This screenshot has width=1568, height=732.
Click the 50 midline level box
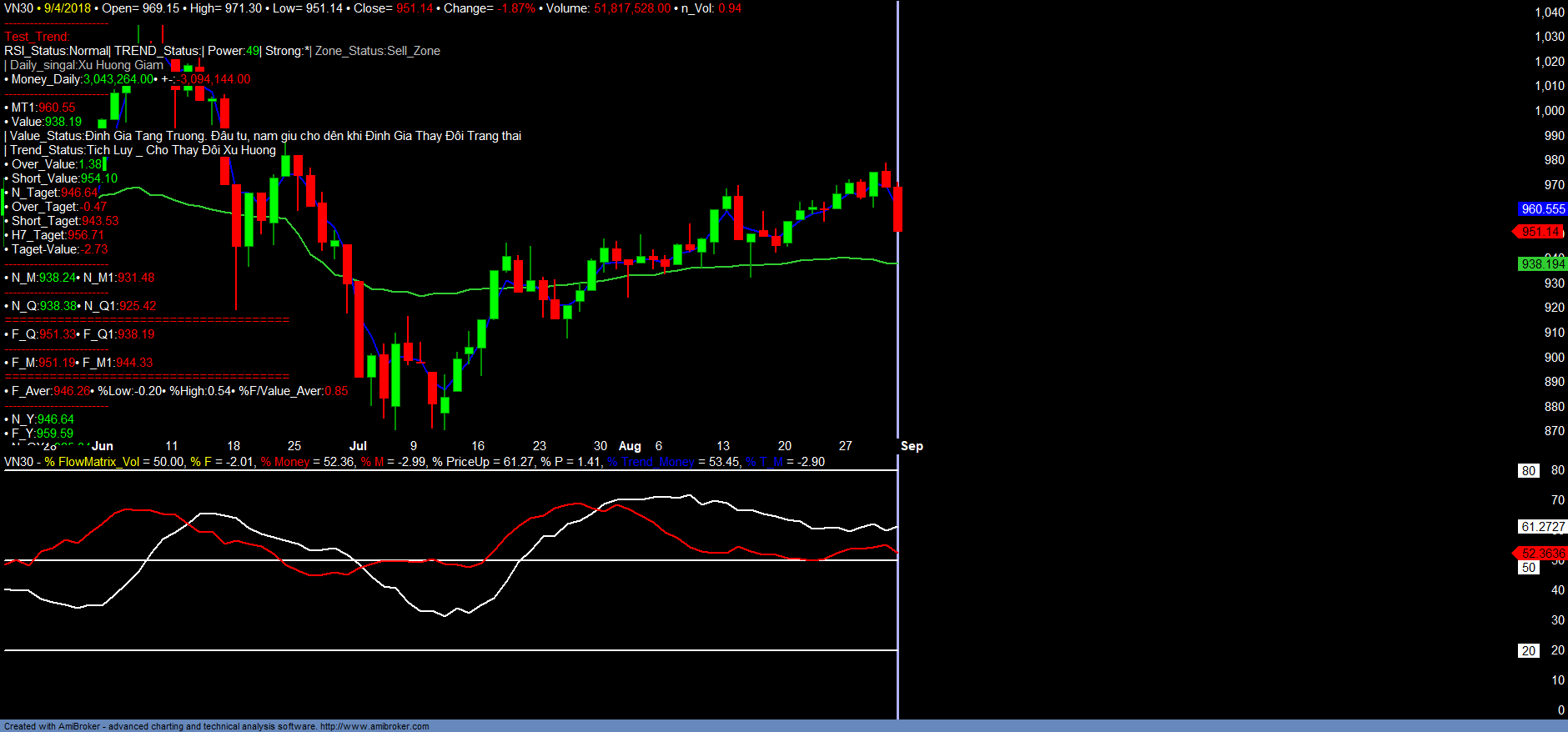pos(1528,568)
